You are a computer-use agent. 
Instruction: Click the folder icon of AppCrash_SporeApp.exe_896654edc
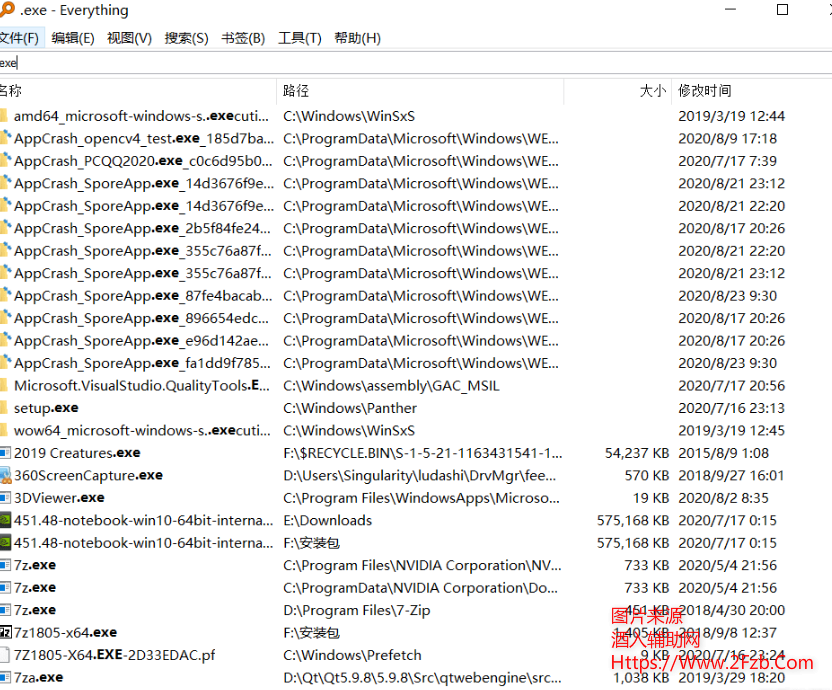pos(5,317)
